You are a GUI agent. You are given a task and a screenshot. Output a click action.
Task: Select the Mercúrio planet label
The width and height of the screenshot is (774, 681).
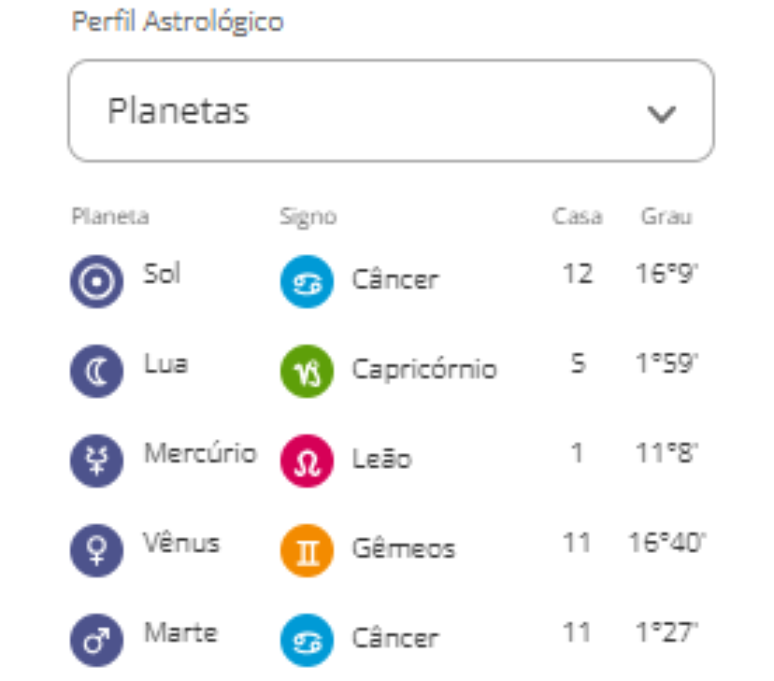200,453
